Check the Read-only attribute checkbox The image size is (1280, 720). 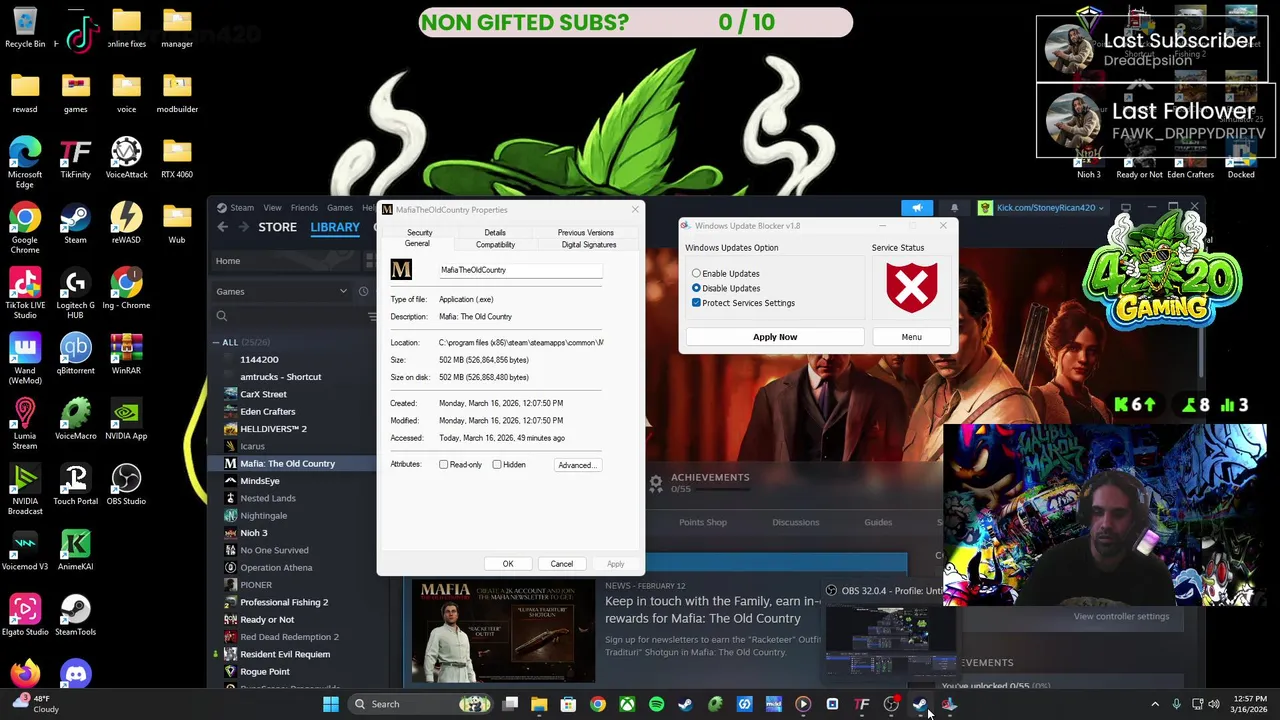pos(444,465)
